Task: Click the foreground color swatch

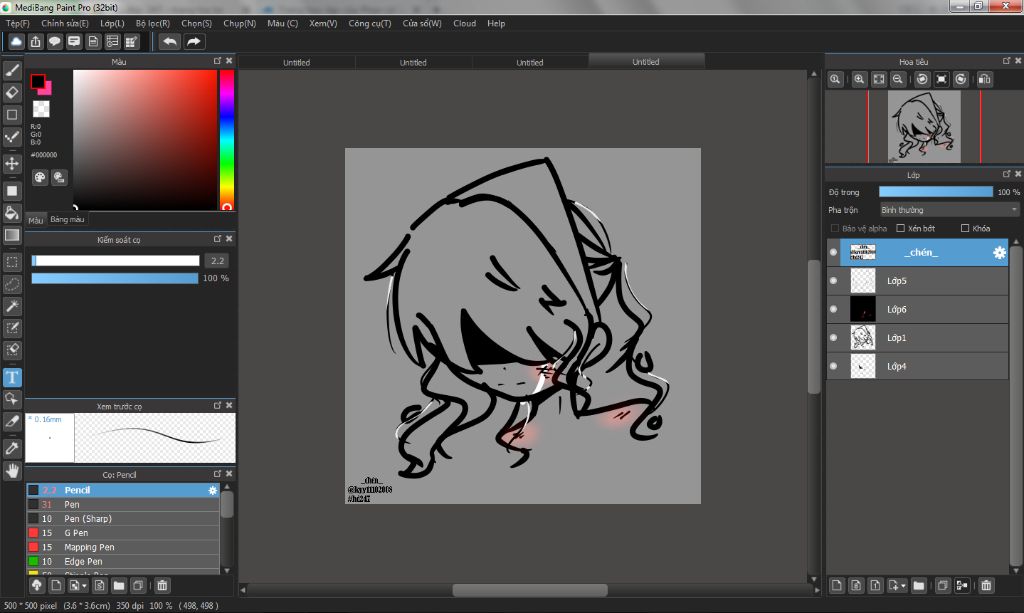Action: pyautogui.click(x=37, y=82)
